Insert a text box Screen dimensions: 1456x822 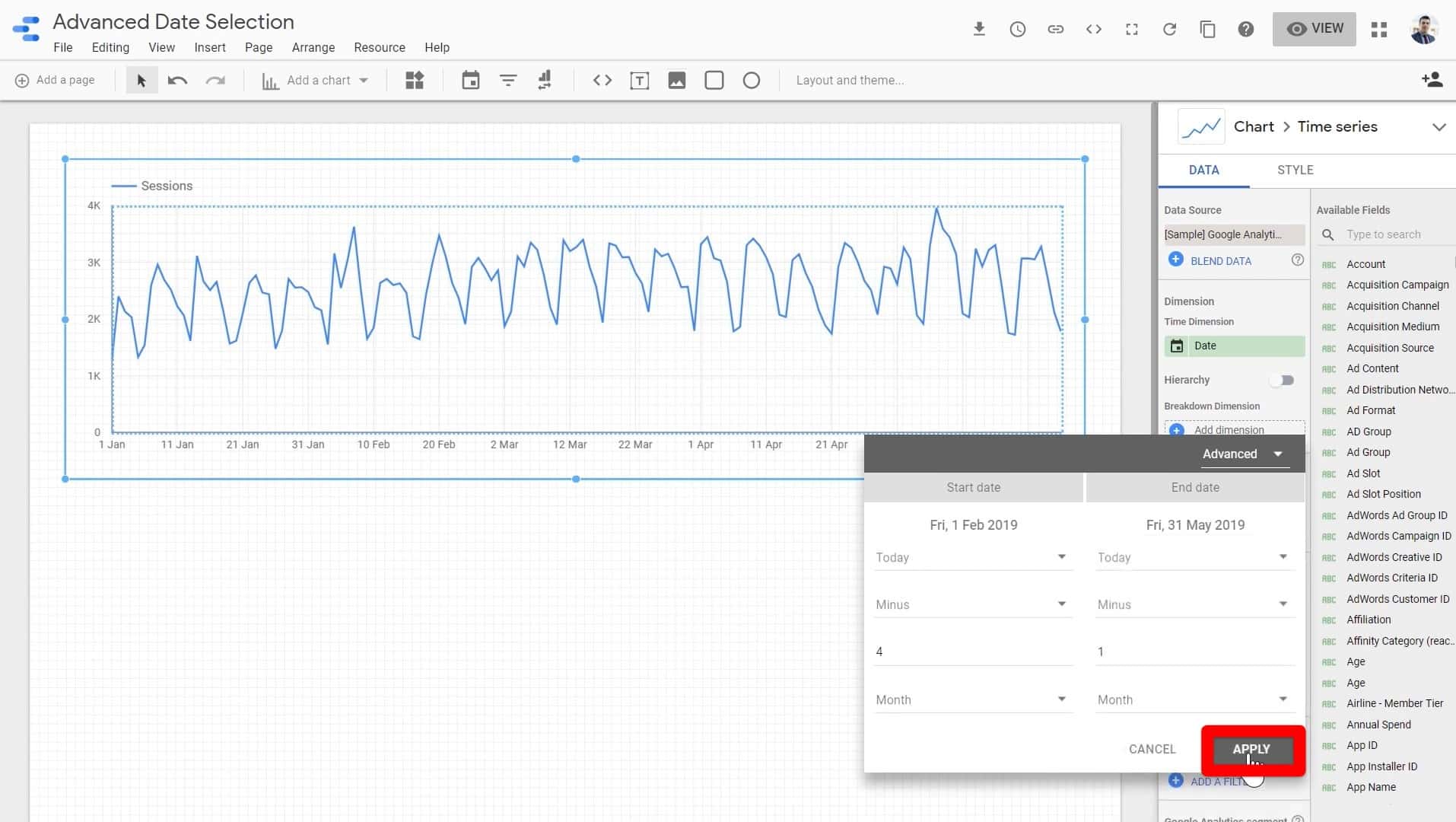640,80
